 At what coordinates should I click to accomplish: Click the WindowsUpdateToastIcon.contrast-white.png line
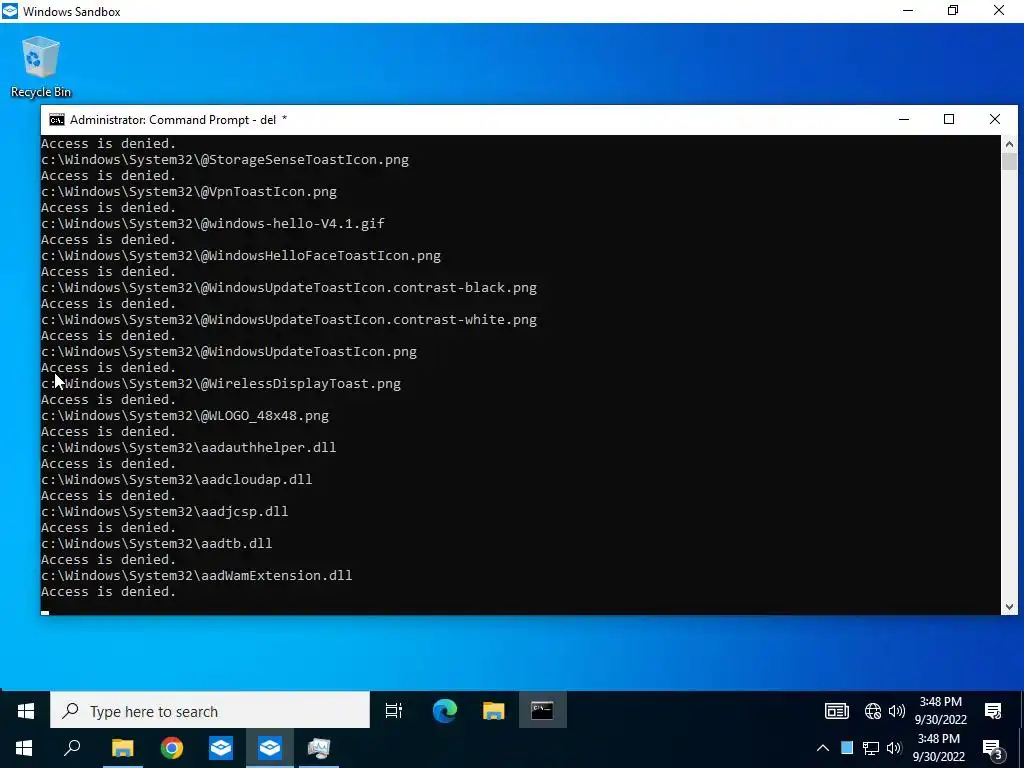click(x=289, y=319)
